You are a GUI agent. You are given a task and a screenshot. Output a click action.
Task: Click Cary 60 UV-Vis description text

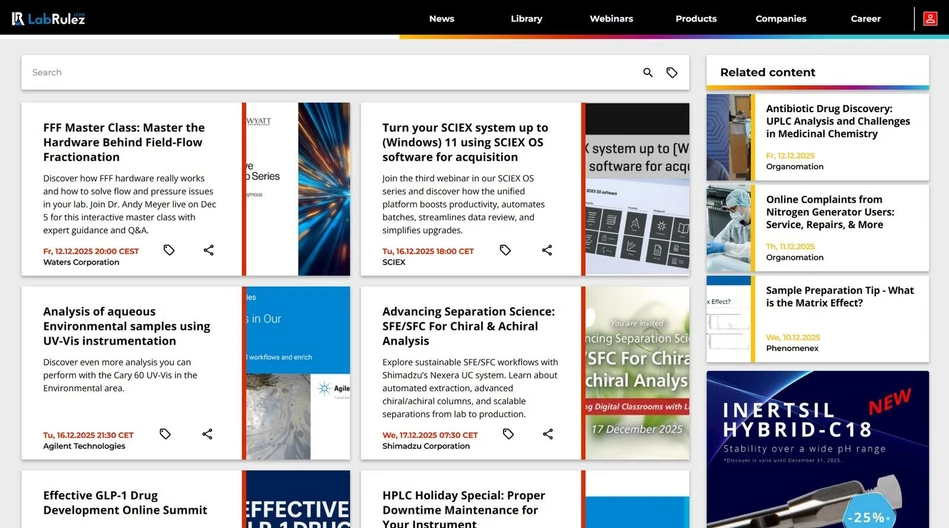120,375
